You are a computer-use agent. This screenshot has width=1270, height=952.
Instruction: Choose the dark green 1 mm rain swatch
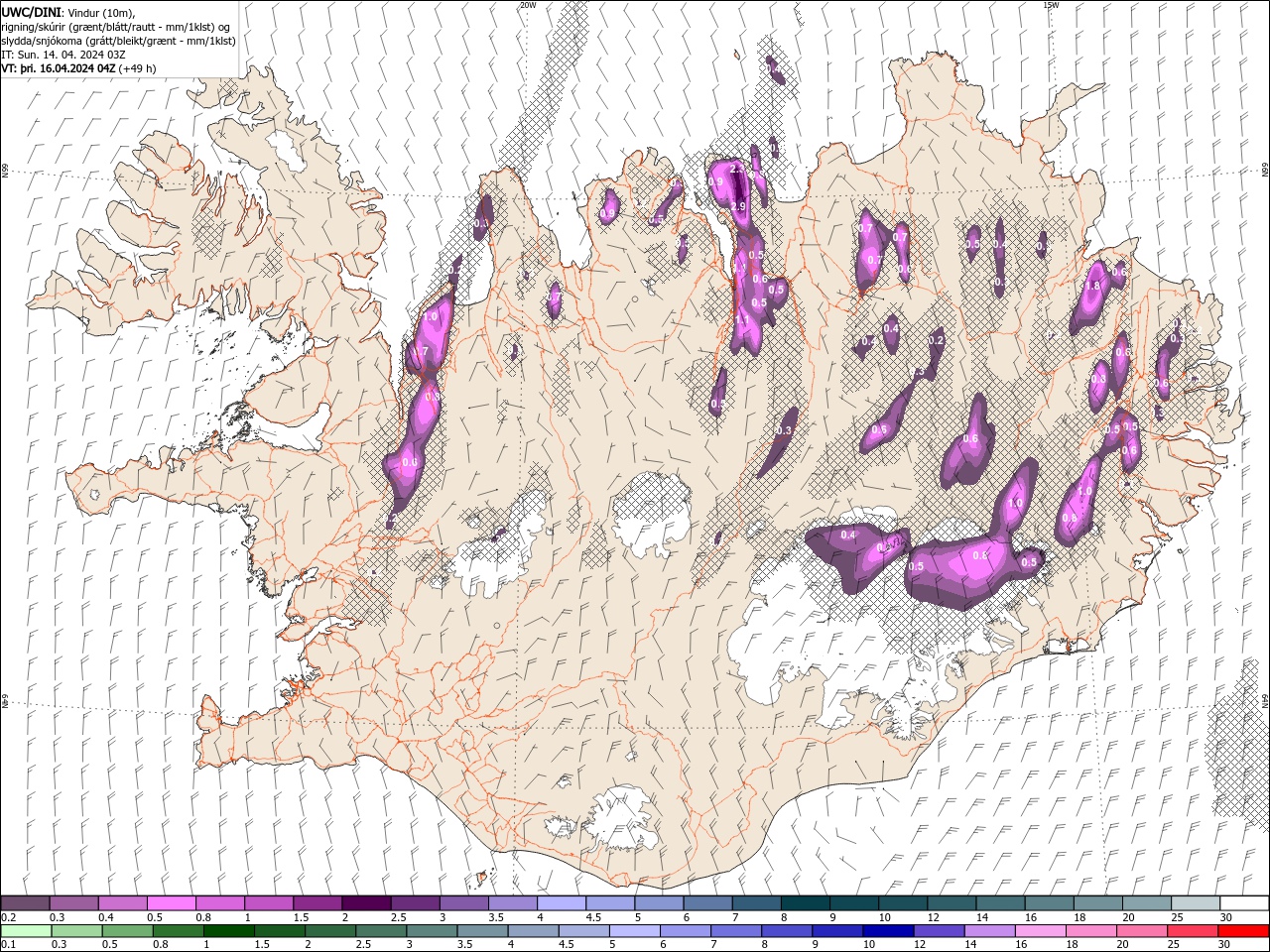(x=228, y=931)
